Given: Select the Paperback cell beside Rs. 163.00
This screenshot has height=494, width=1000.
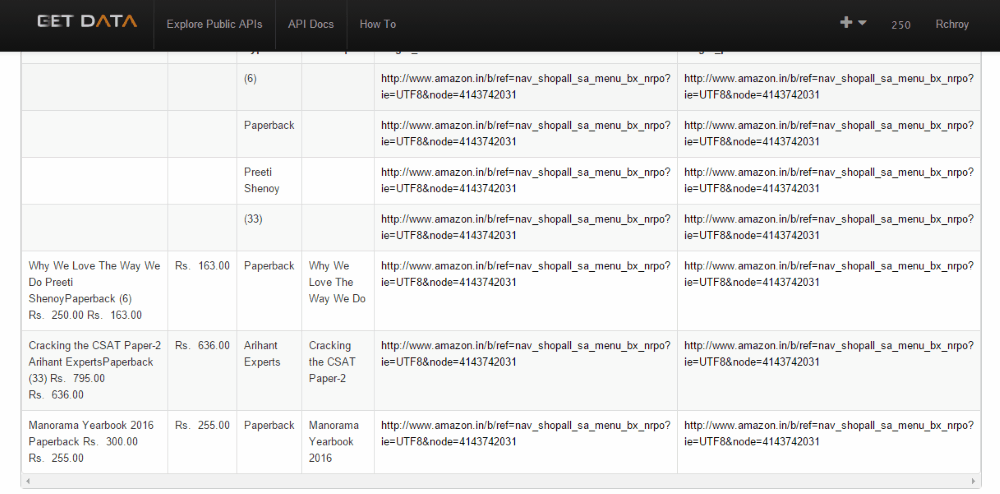Looking at the screenshot, I should click(269, 291).
